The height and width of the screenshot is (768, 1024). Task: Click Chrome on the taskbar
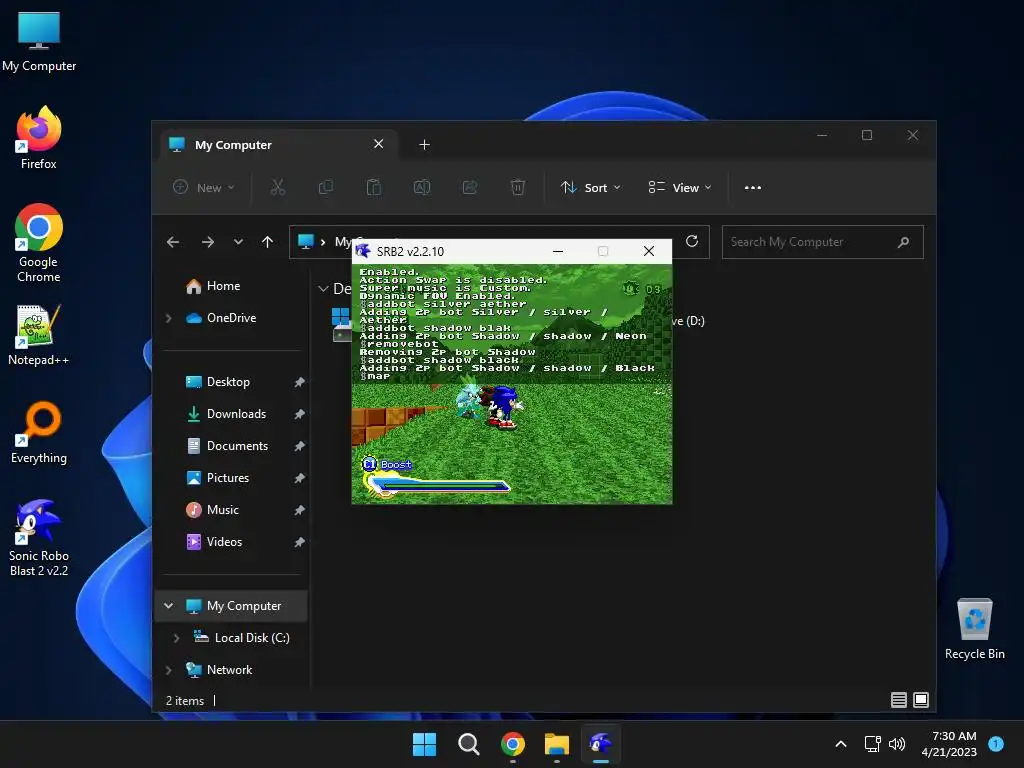coord(513,744)
